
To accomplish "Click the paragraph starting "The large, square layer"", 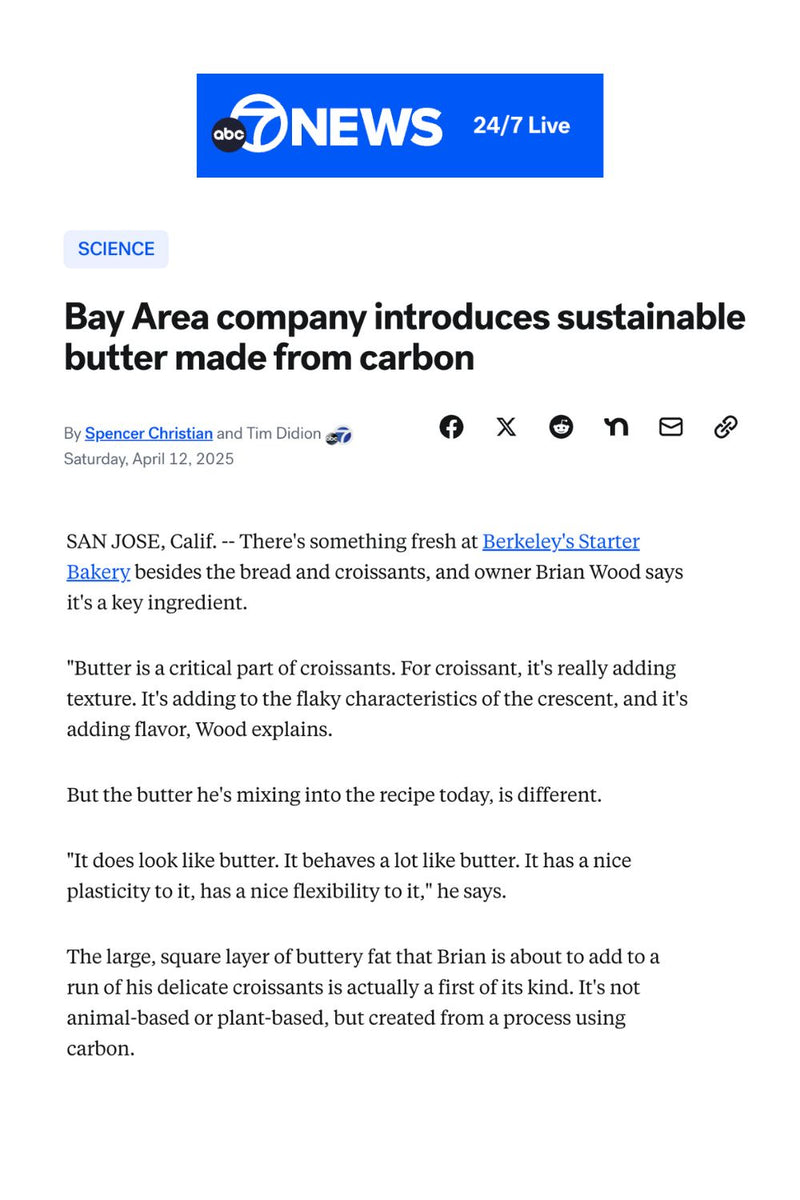I will pyautogui.click(x=362, y=1002).
